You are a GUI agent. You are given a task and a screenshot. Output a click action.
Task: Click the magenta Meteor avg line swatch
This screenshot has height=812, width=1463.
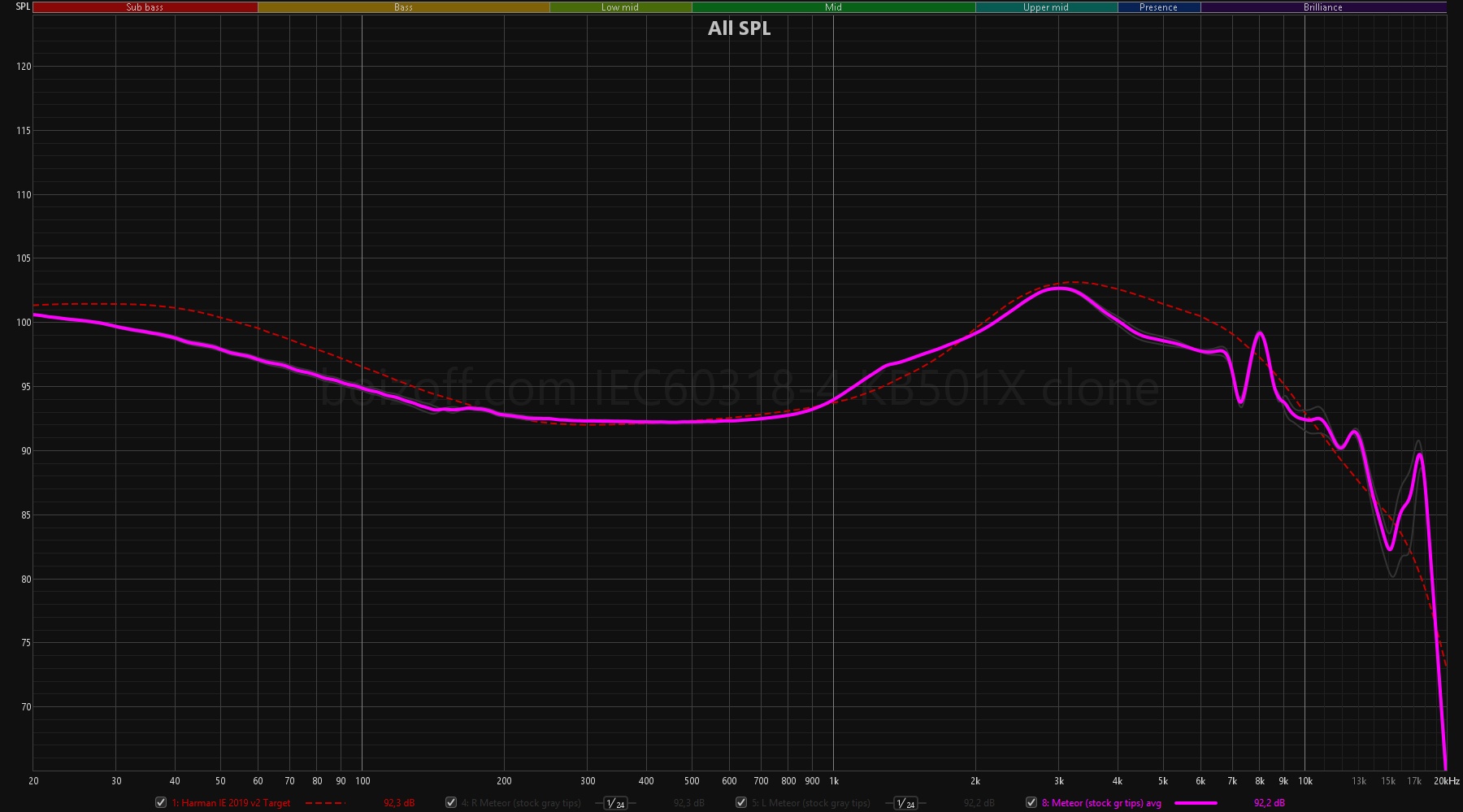[x=1196, y=803]
